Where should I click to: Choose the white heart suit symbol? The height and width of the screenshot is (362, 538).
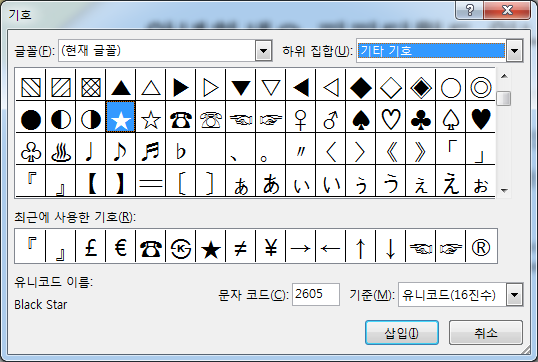(x=391, y=119)
